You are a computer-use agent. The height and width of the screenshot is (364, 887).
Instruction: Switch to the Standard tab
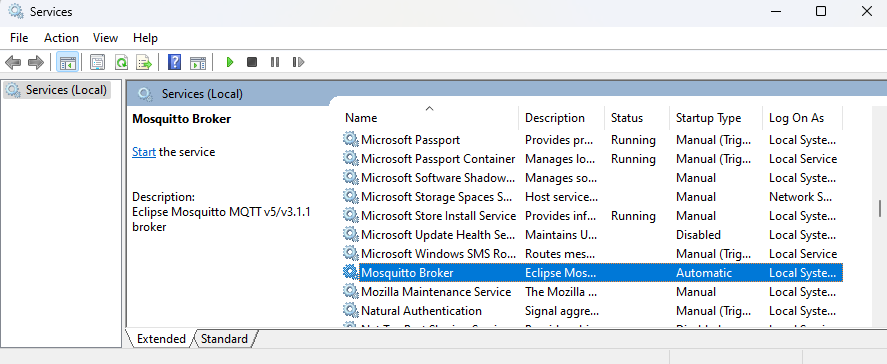(225, 339)
